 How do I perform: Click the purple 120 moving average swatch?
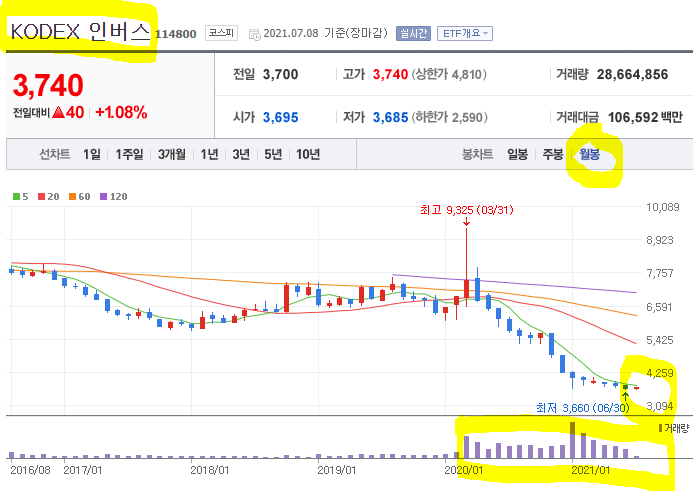pyautogui.click(x=103, y=197)
